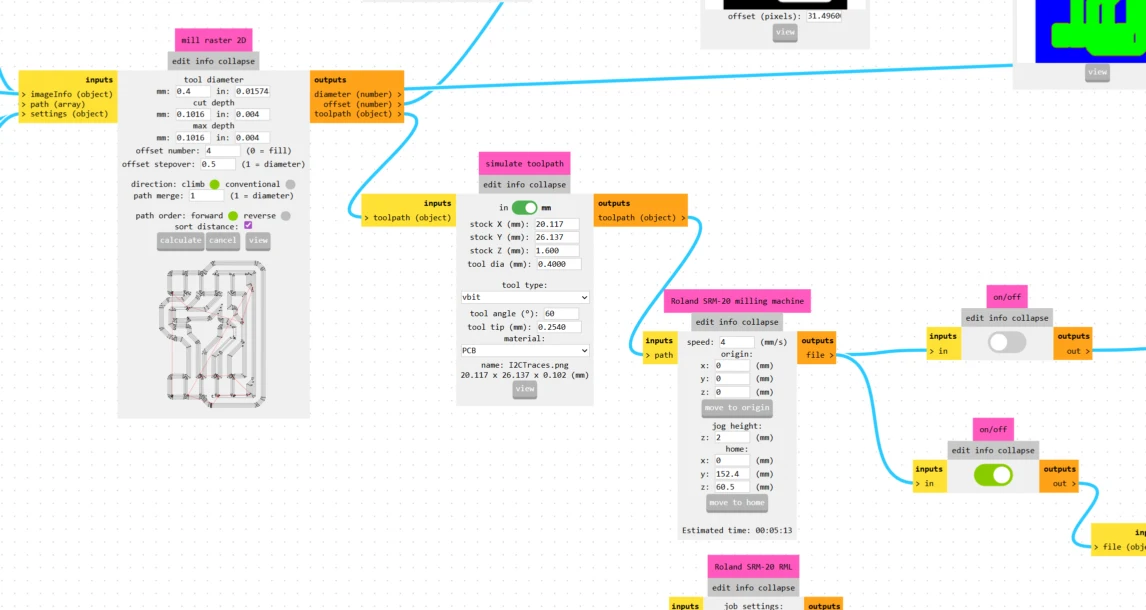Click the cut depth mm field
The height and width of the screenshot is (610, 1146).
tap(192, 114)
